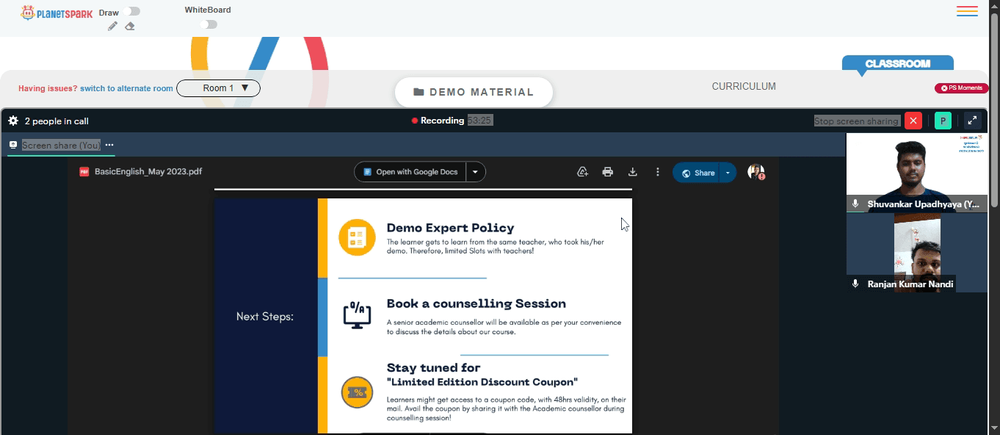
Task: Click the Q/A monitor counselling icon
Action: tap(357, 315)
